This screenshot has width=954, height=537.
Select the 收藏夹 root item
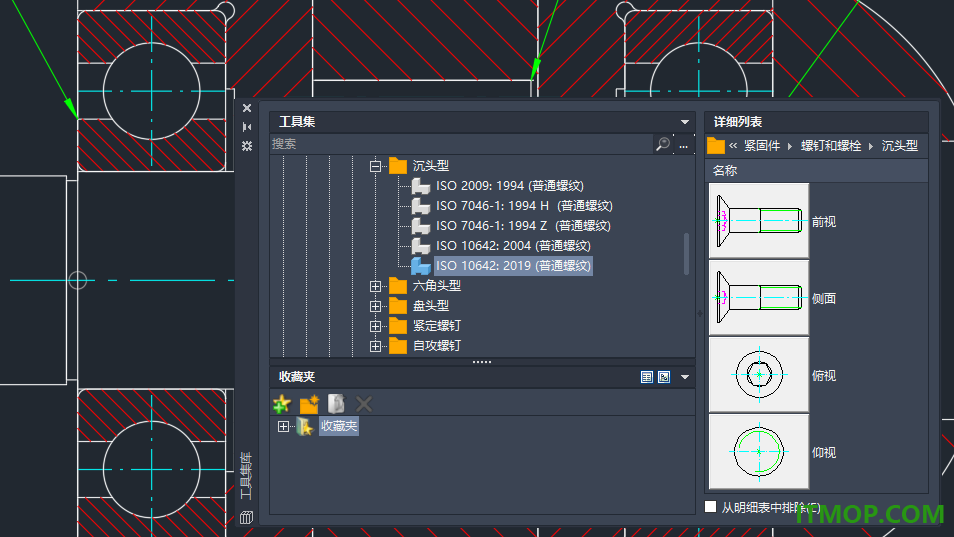pyautogui.click(x=339, y=426)
